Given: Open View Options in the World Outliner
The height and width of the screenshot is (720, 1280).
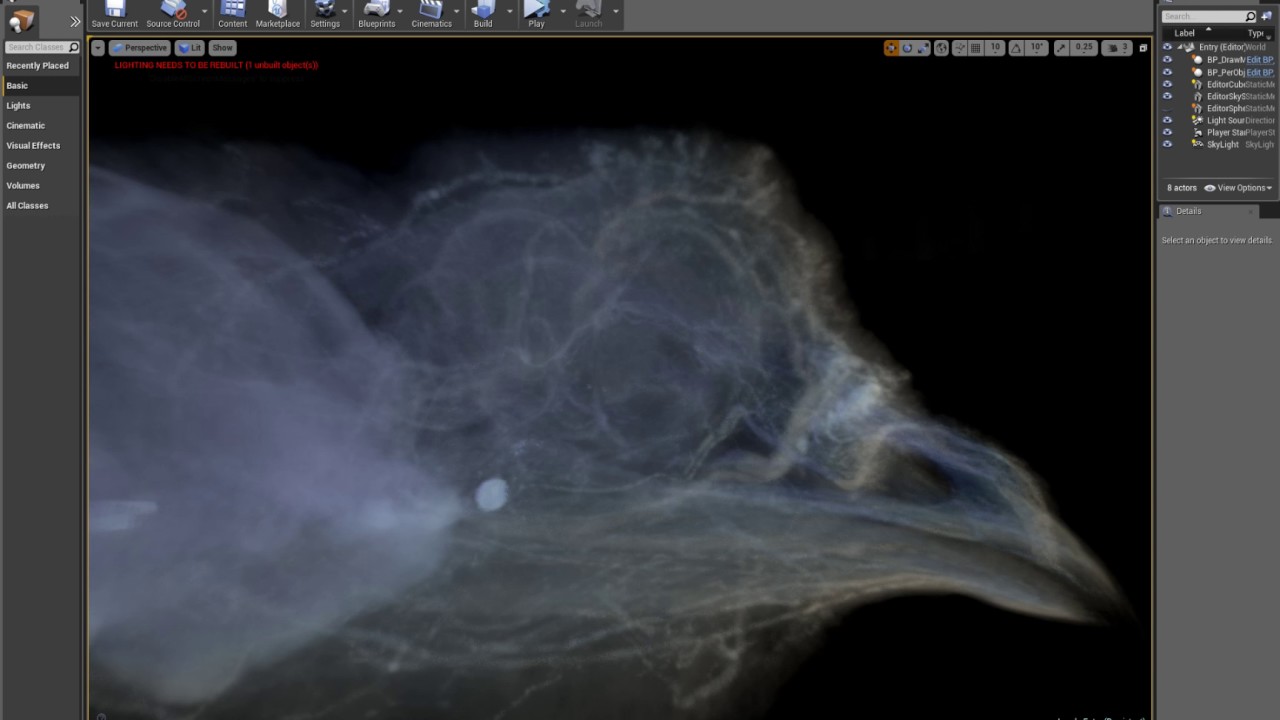Looking at the screenshot, I should pos(1238,188).
